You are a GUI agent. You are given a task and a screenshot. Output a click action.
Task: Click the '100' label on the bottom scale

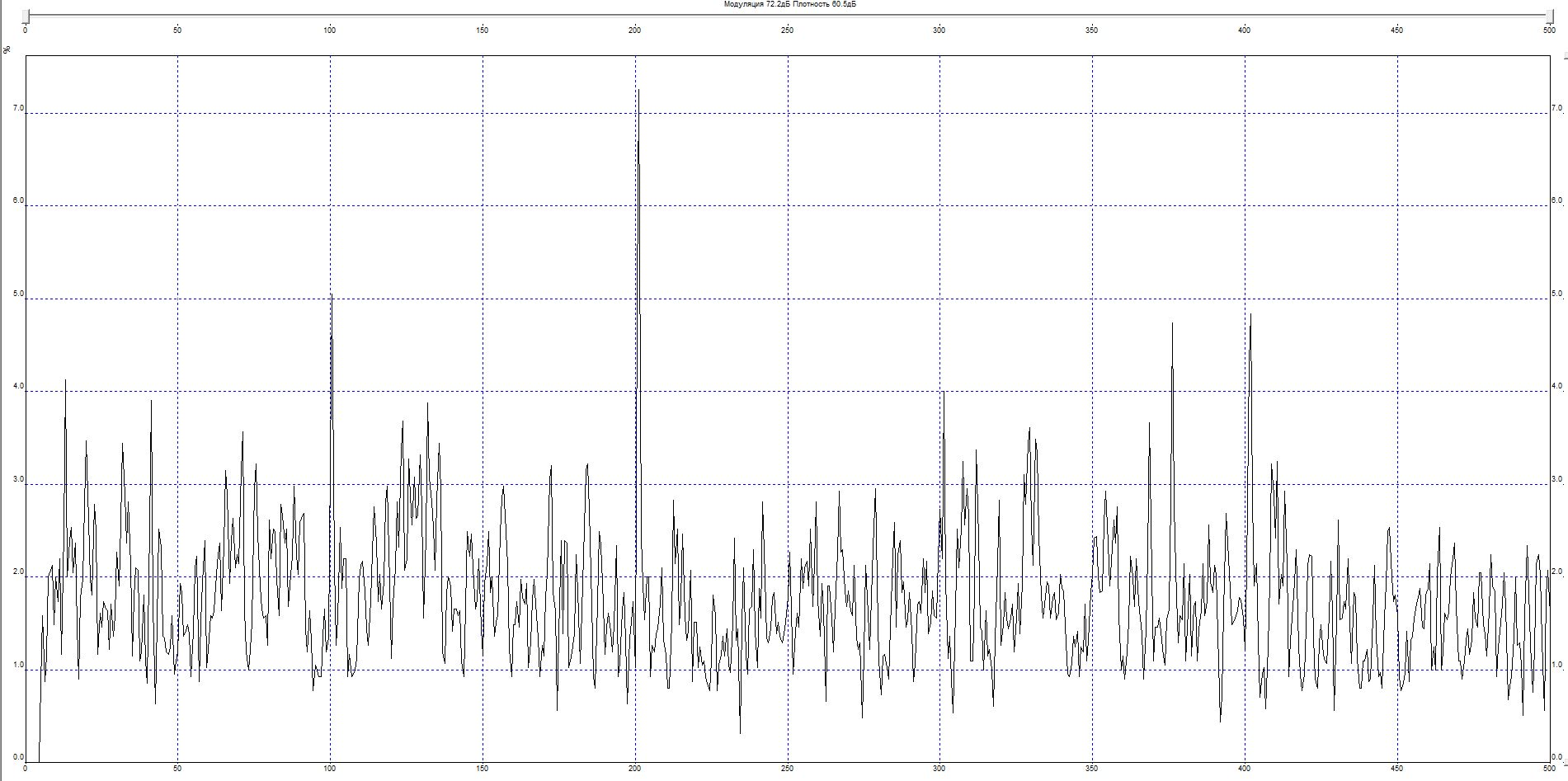tap(330, 769)
